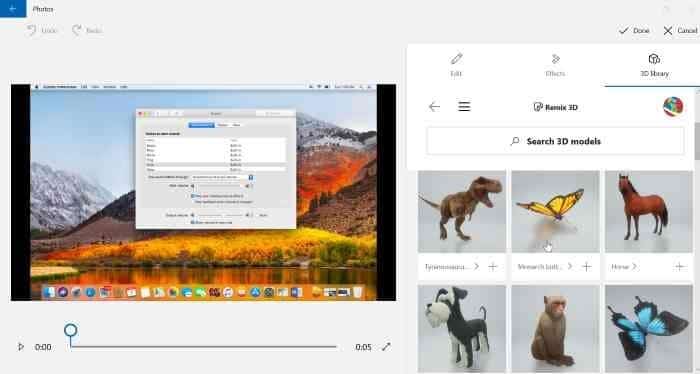Image resolution: width=700 pixels, height=374 pixels.
Task: Click the timeline scrubber handle
Action: tap(71, 331)
